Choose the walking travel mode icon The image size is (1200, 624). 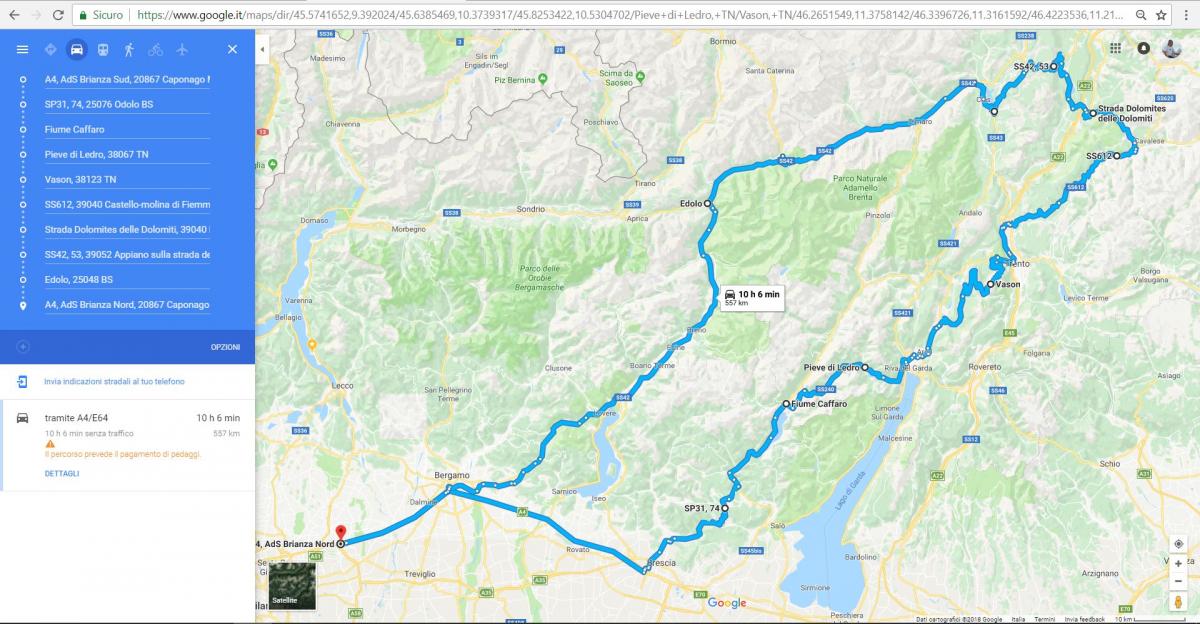click(129, 49)
